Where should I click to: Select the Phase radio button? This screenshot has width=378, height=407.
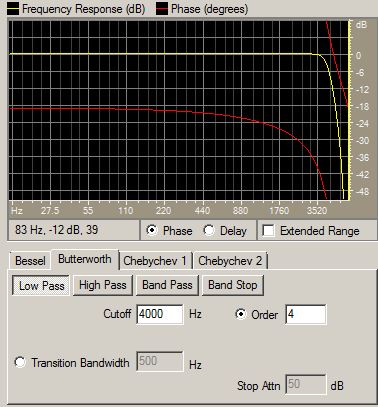pos(152,230)
